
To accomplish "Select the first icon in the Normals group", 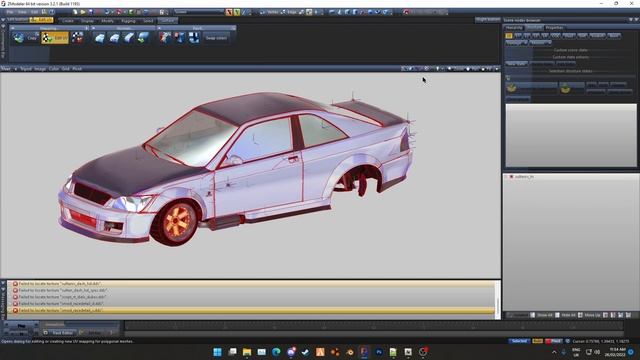I will coord(100,38).
